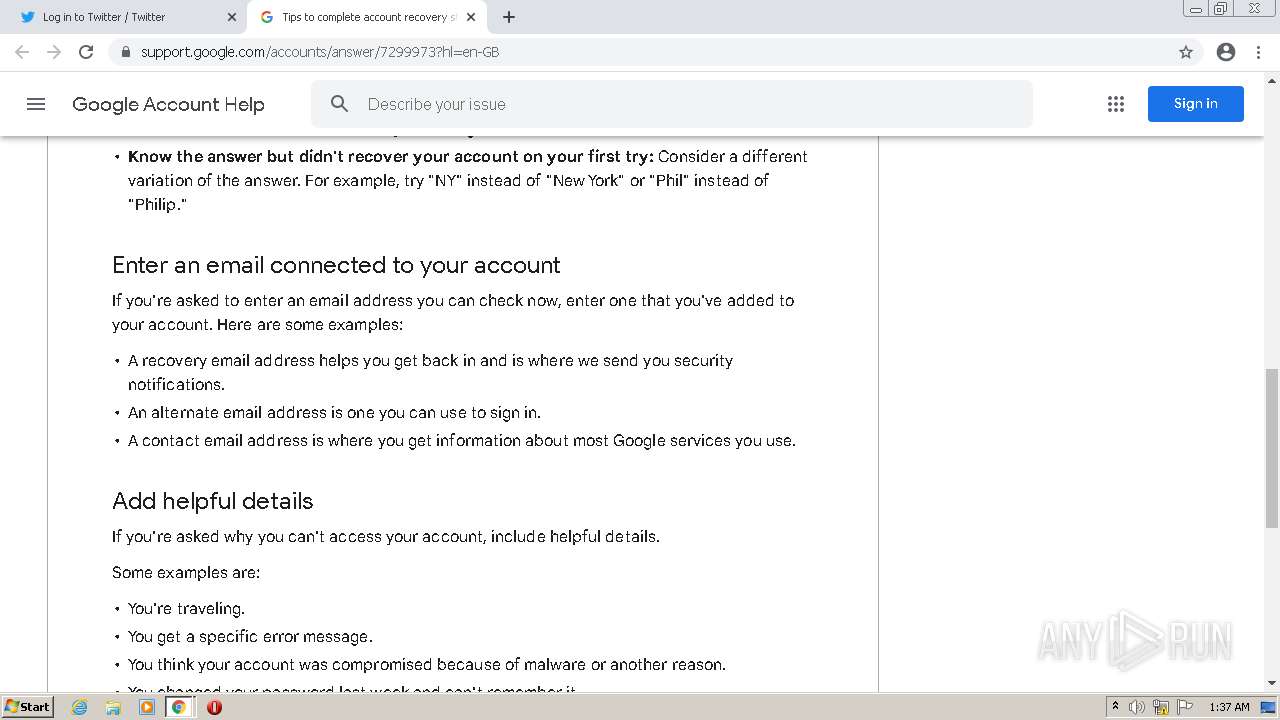
Task: Open the Chrome three-dot menu
Action: click(x=1259, y=52)
